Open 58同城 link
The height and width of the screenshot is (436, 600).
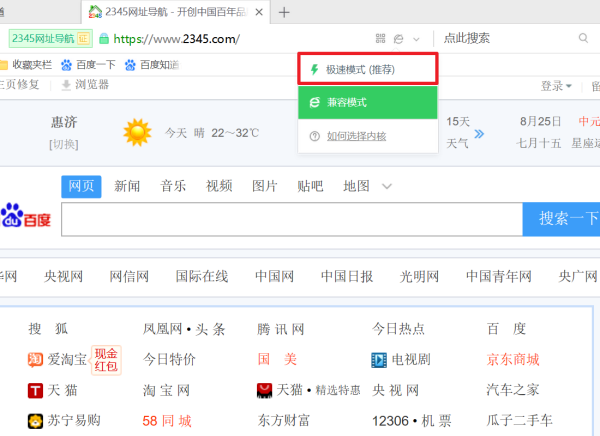[x=167, y=421]
